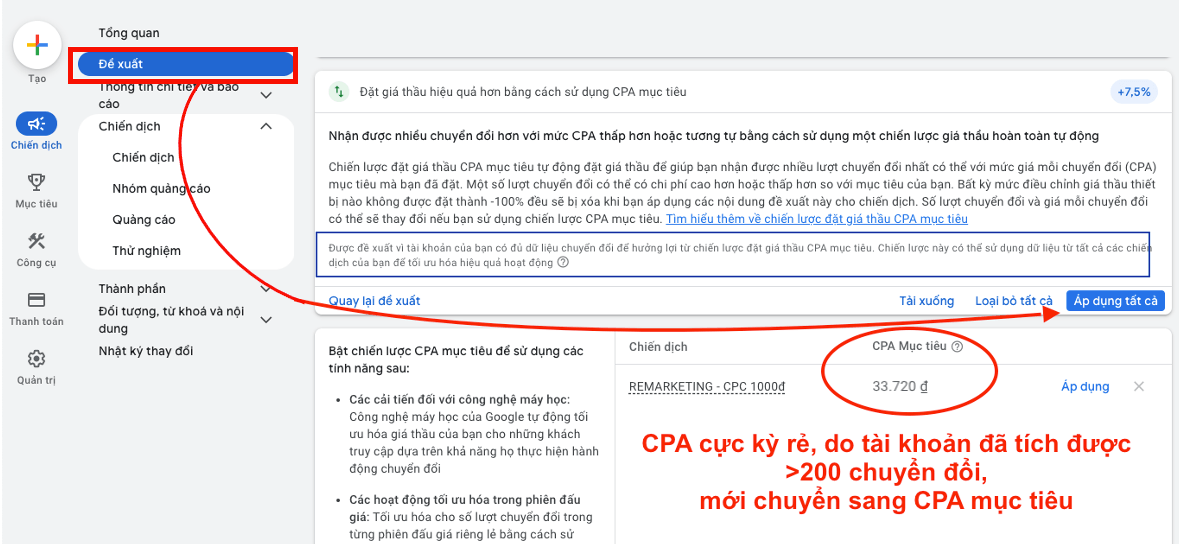
Task: Click the Tải xuống button
Action: click(926, 301)
